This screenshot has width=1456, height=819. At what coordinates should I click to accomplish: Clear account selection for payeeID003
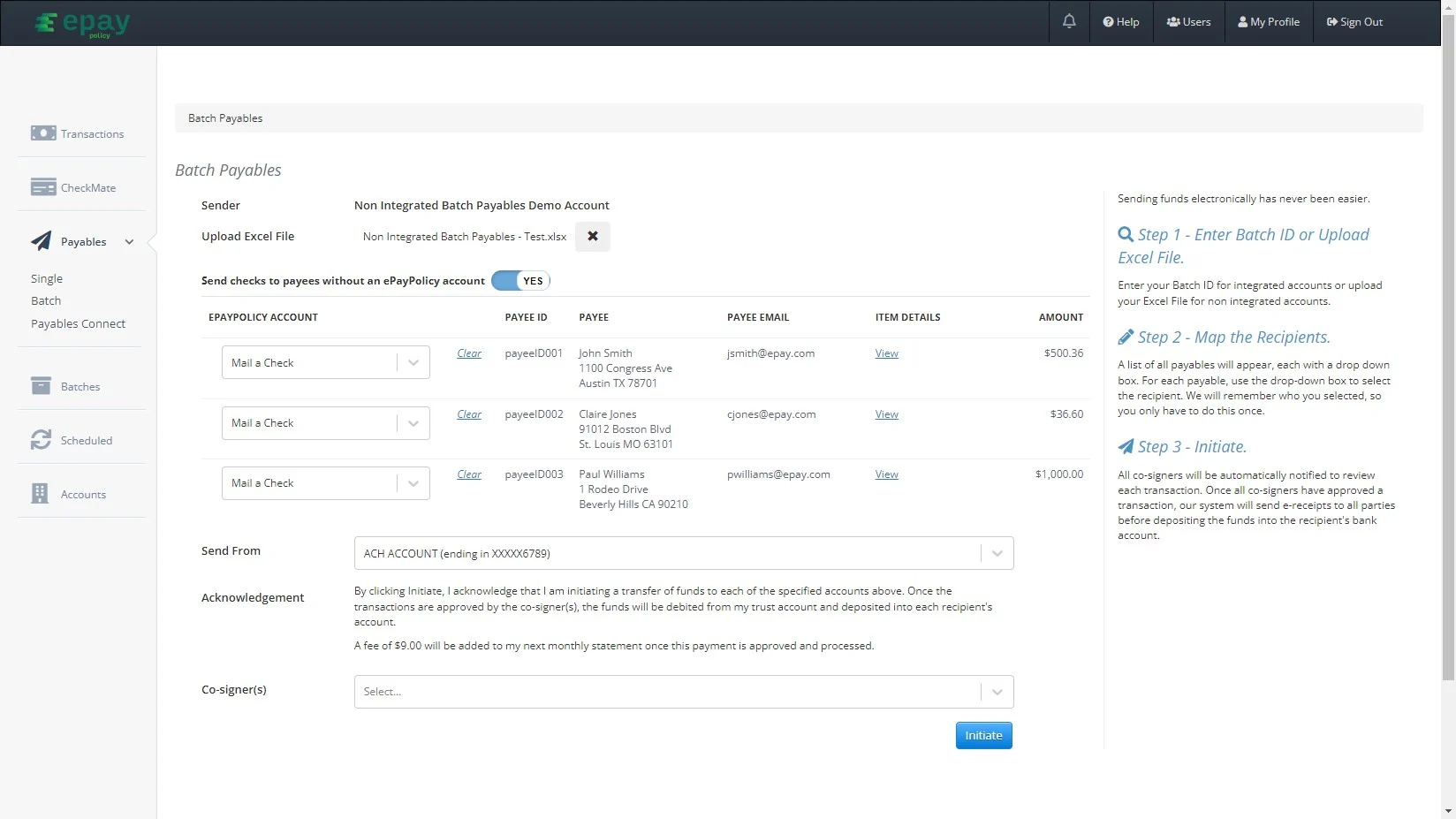click(469, 474)
